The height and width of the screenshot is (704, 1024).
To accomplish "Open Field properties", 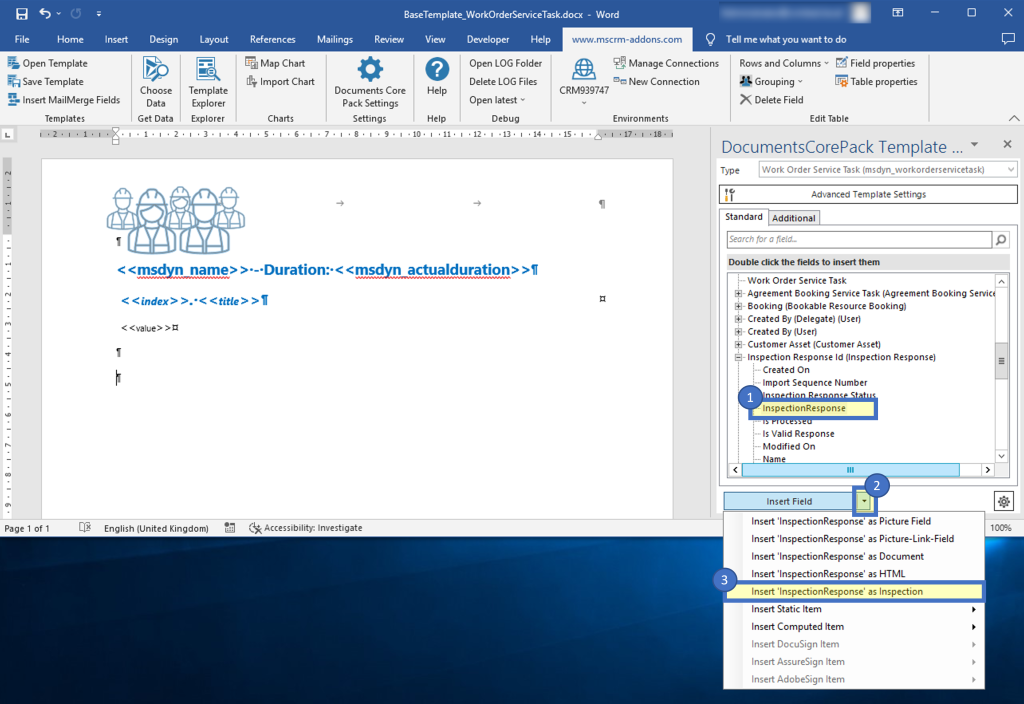I will [875, 63].
